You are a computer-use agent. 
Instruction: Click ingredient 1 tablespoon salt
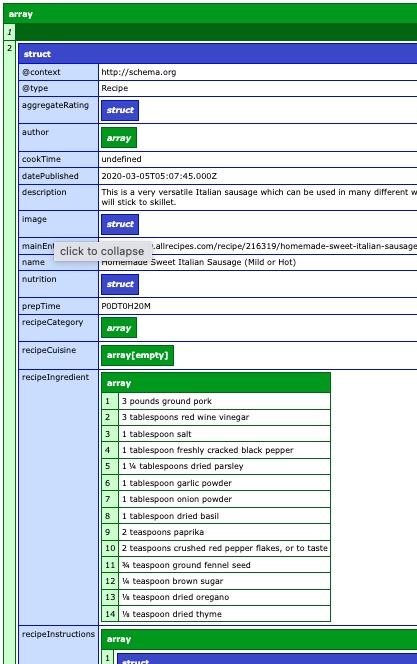pyautogui.click(x=157, y=434)
